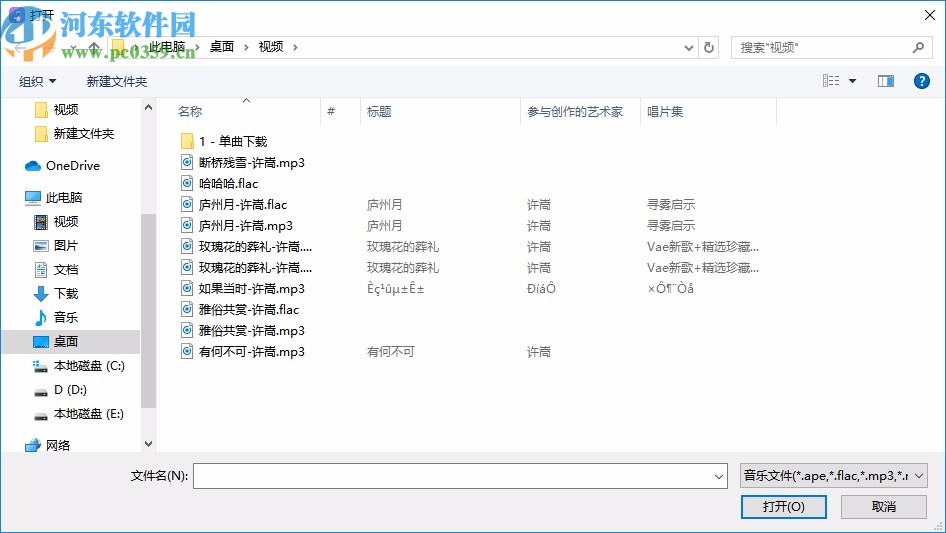Open the 1 - 单曲下载 folder icon
946x533 pixels.
click(x=187, y=141)
